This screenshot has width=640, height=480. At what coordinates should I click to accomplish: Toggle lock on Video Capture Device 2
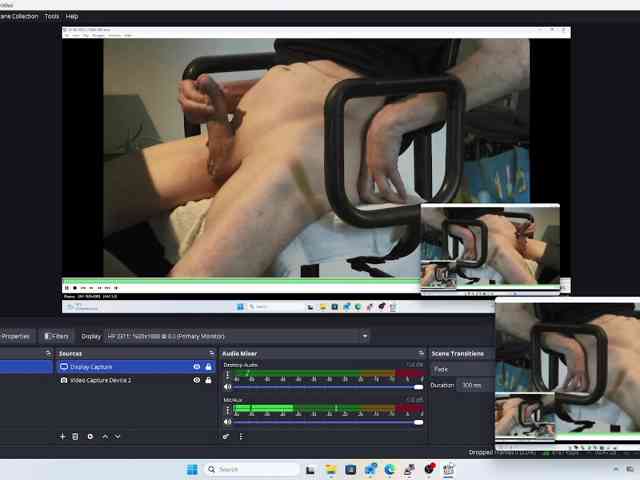(209, 380)
